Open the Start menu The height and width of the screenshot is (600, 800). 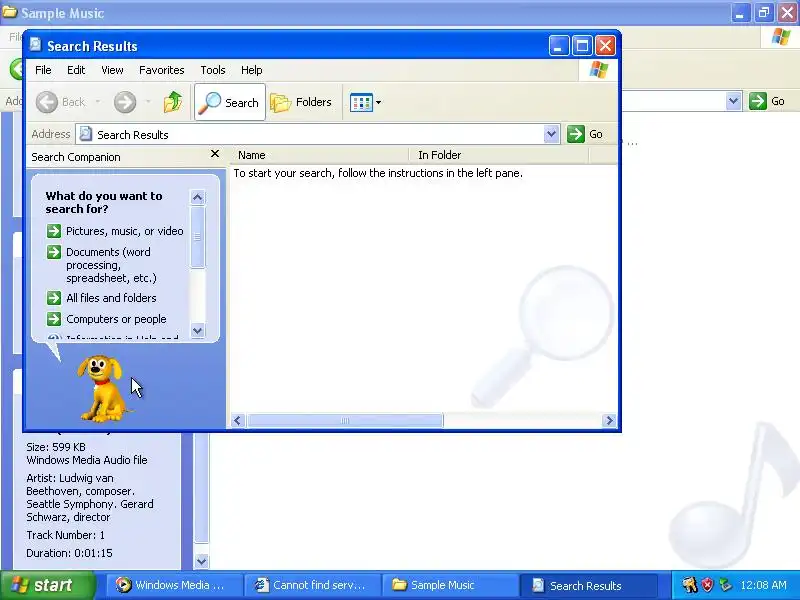click(x=48, y=585)
